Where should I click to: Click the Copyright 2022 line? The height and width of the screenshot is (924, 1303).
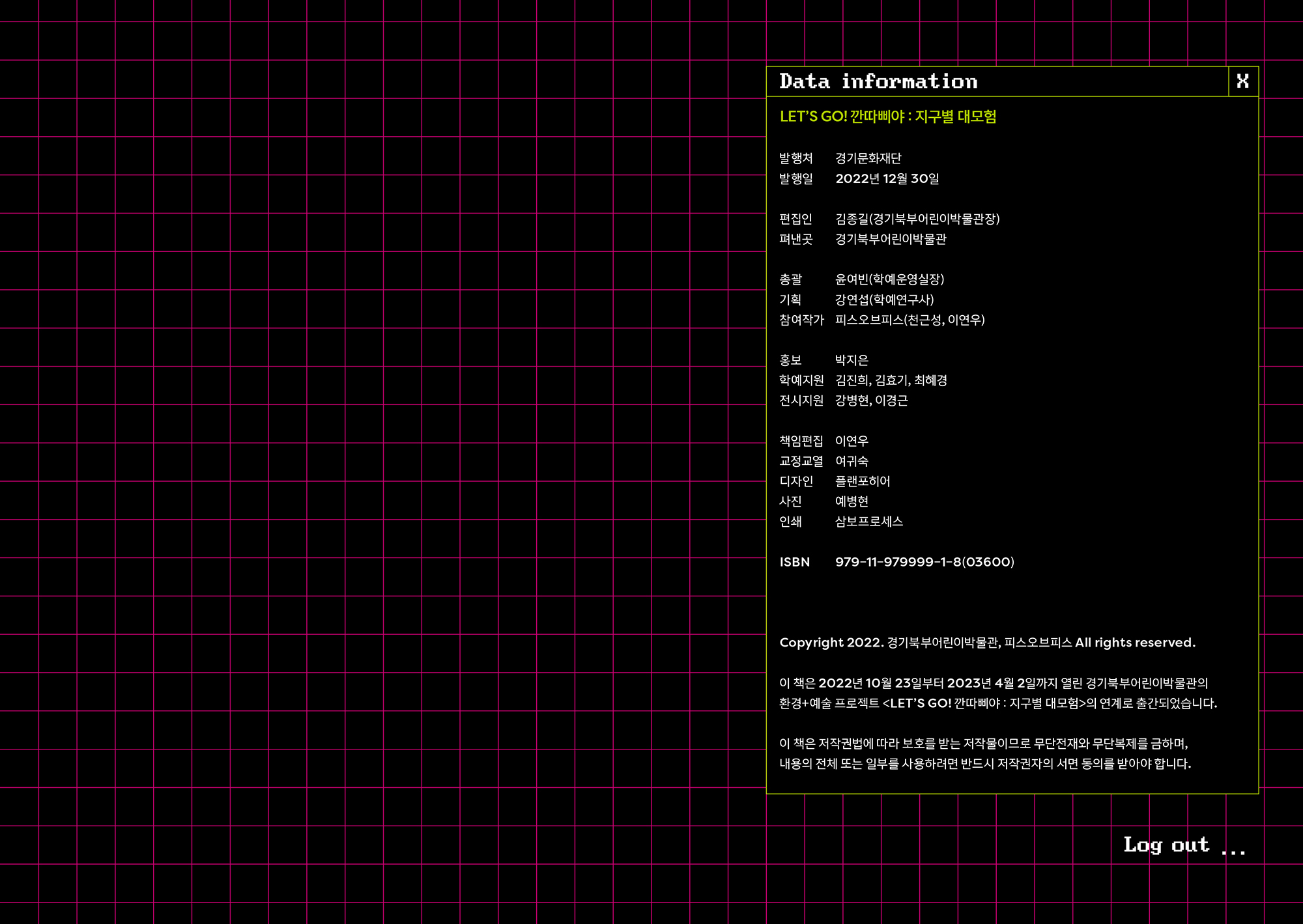(987, 643)
